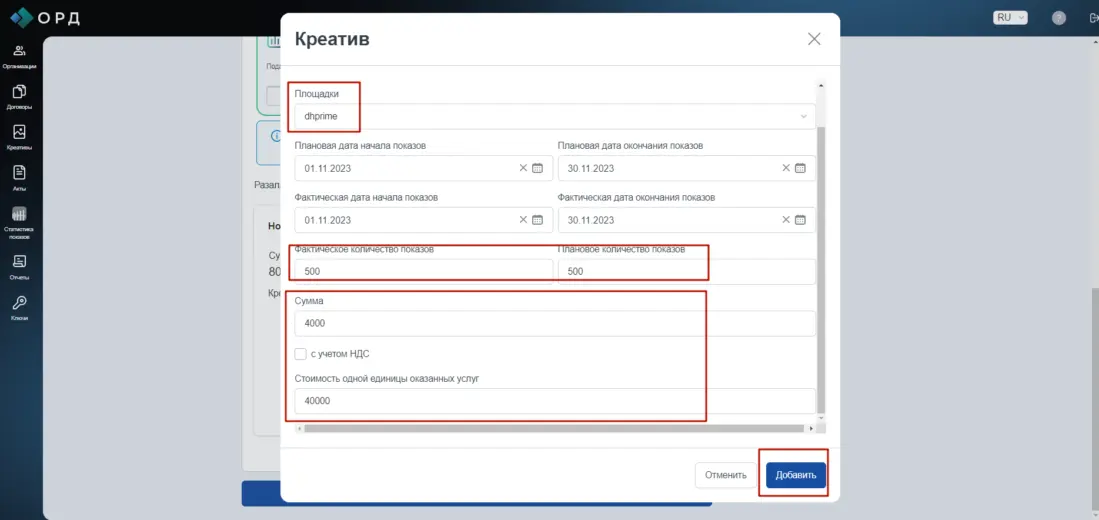The width and height of the screenshot is (1099, 520).
Task: Open calendar for planned start date
Action: click(537, 168)
